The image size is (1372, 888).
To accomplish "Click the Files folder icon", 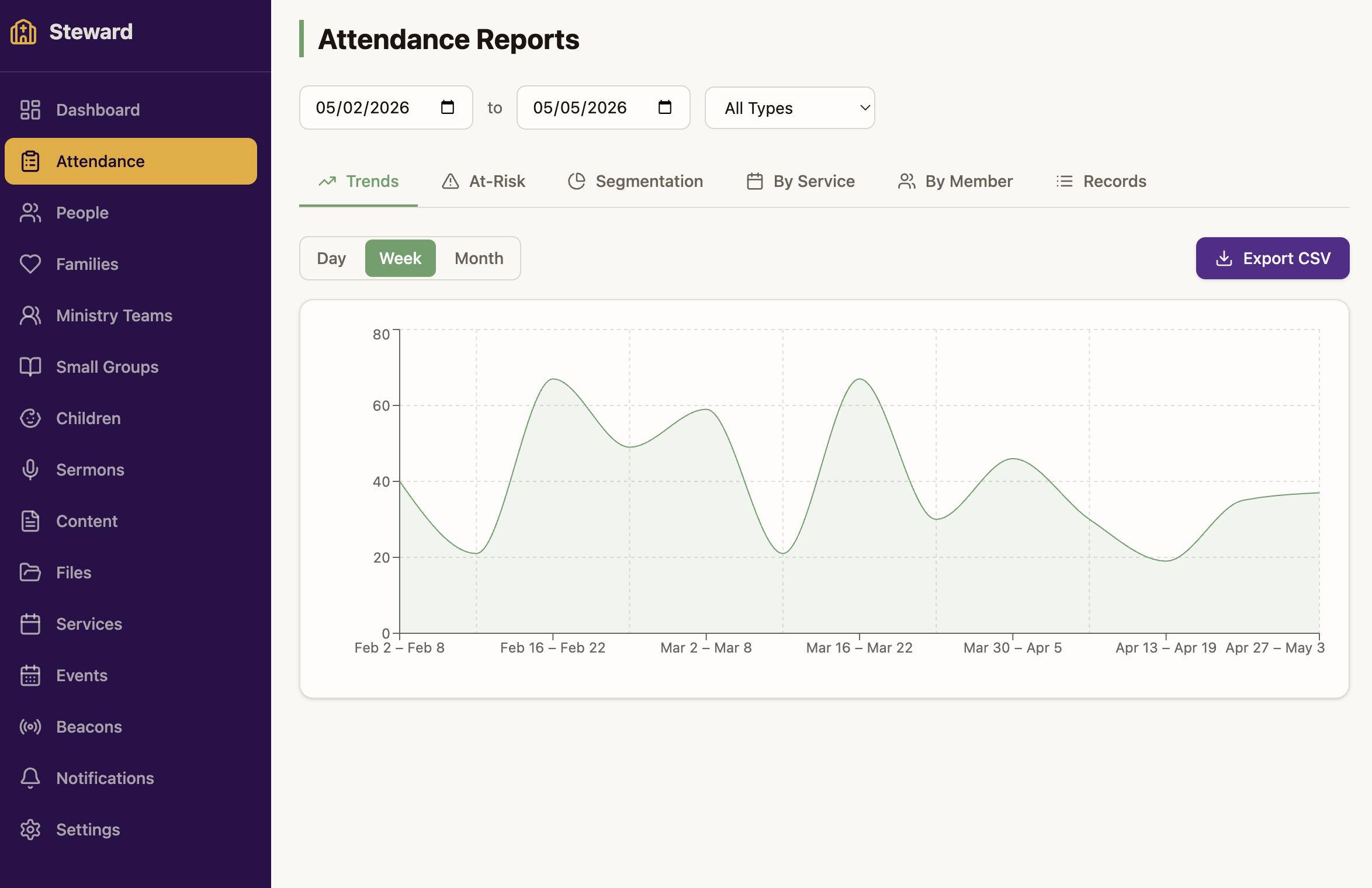I will click(30, 573).
